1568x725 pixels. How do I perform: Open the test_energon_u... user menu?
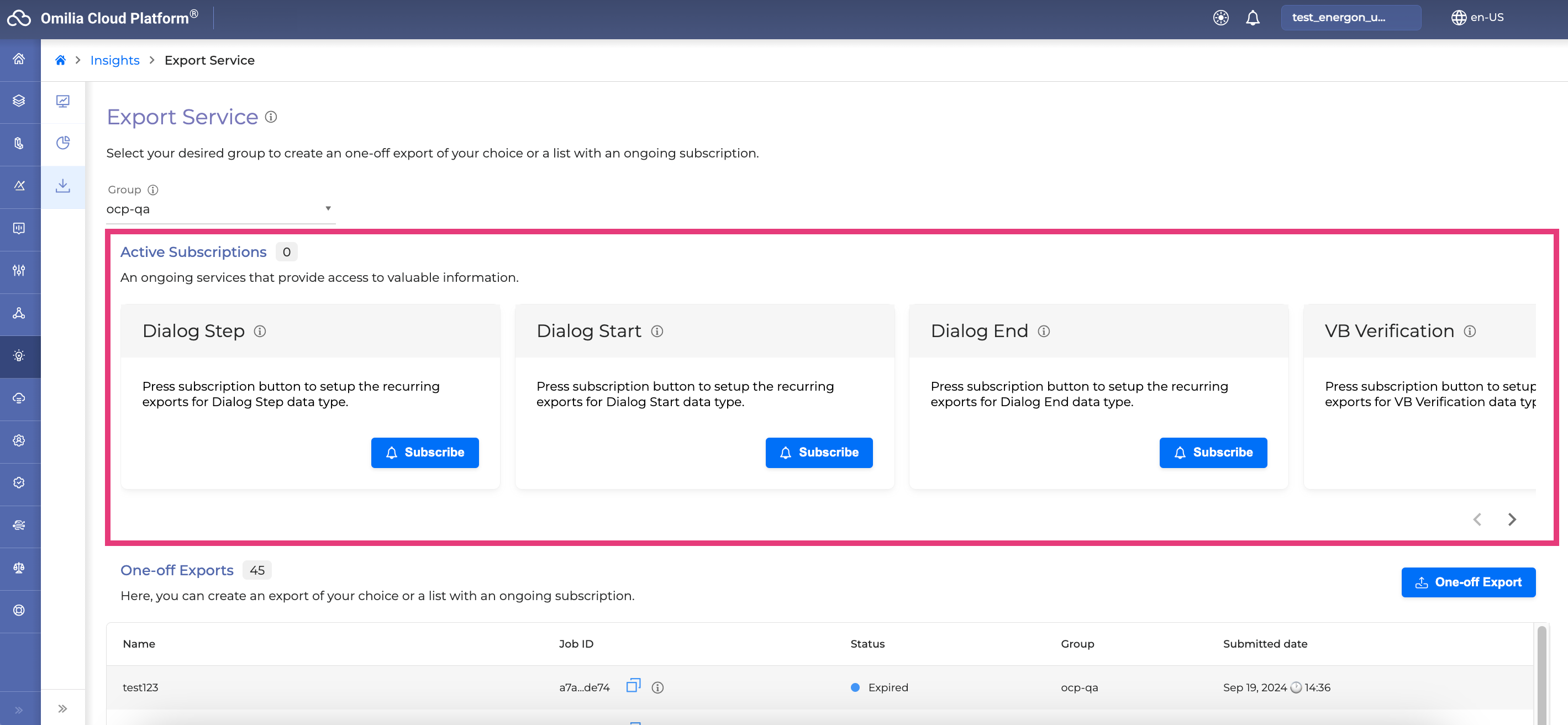pos(1350,18)
